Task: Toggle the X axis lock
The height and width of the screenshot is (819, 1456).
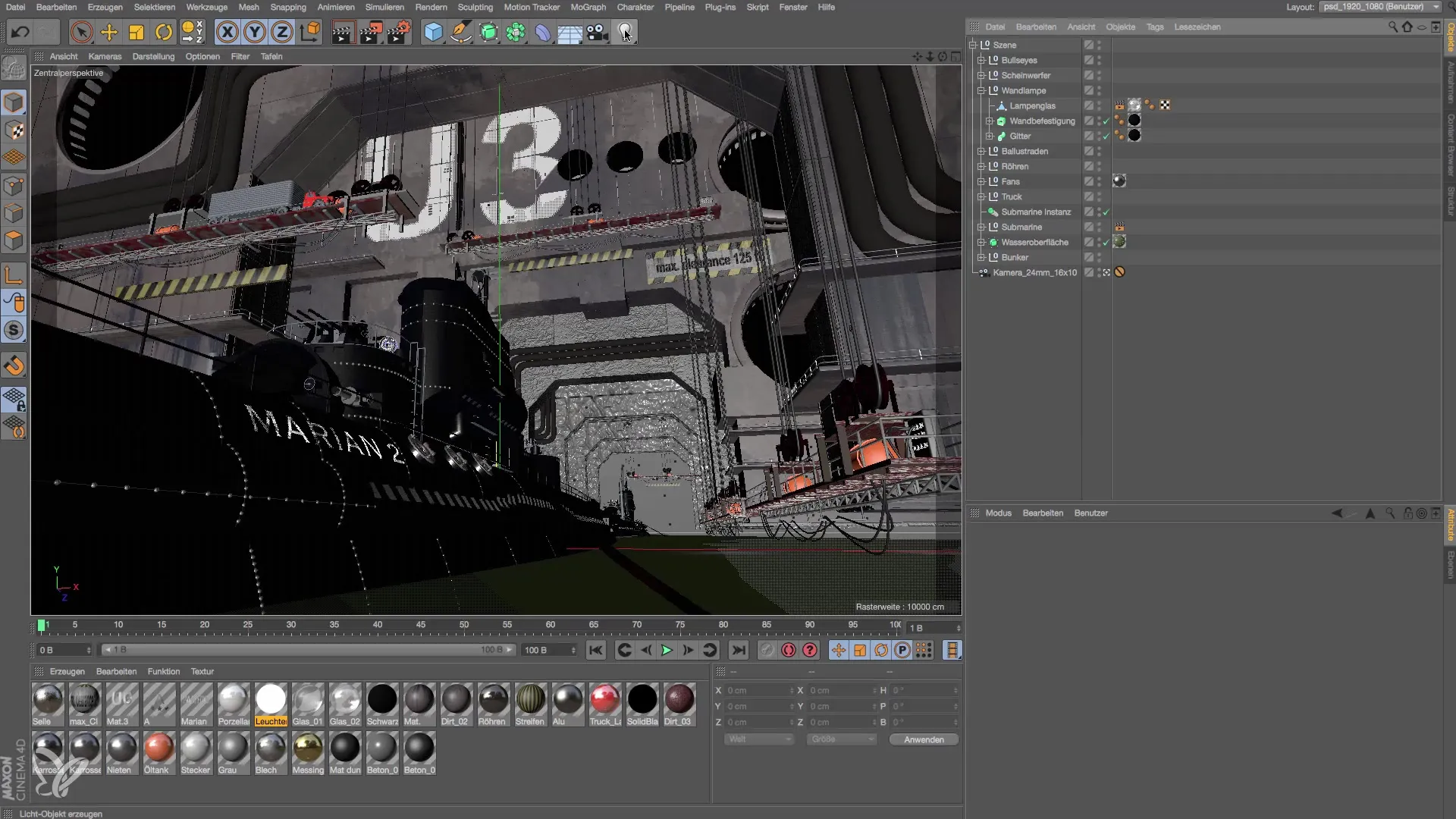Action: click(x=227, y=32)
